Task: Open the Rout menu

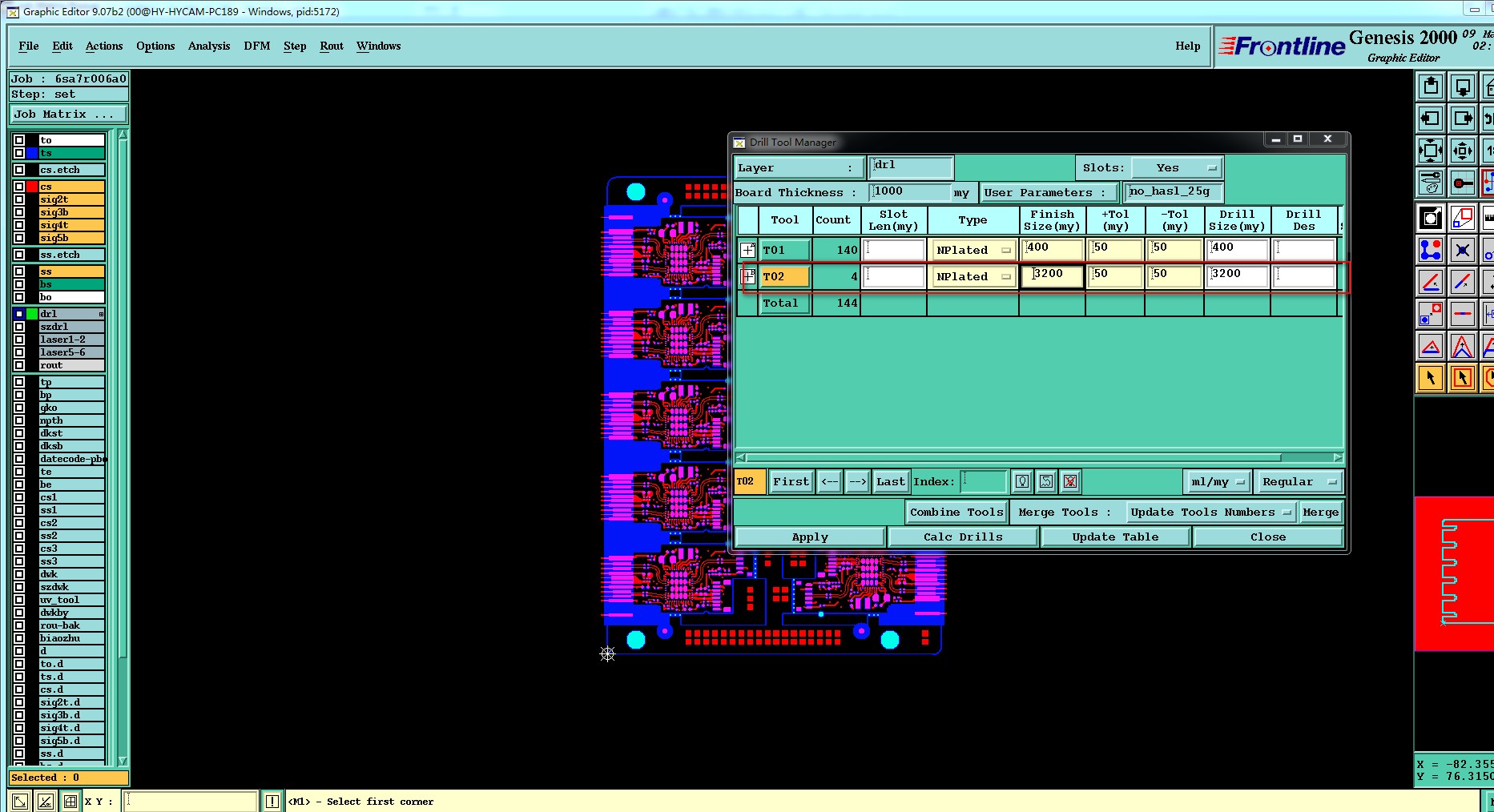Action: (332, 46)
